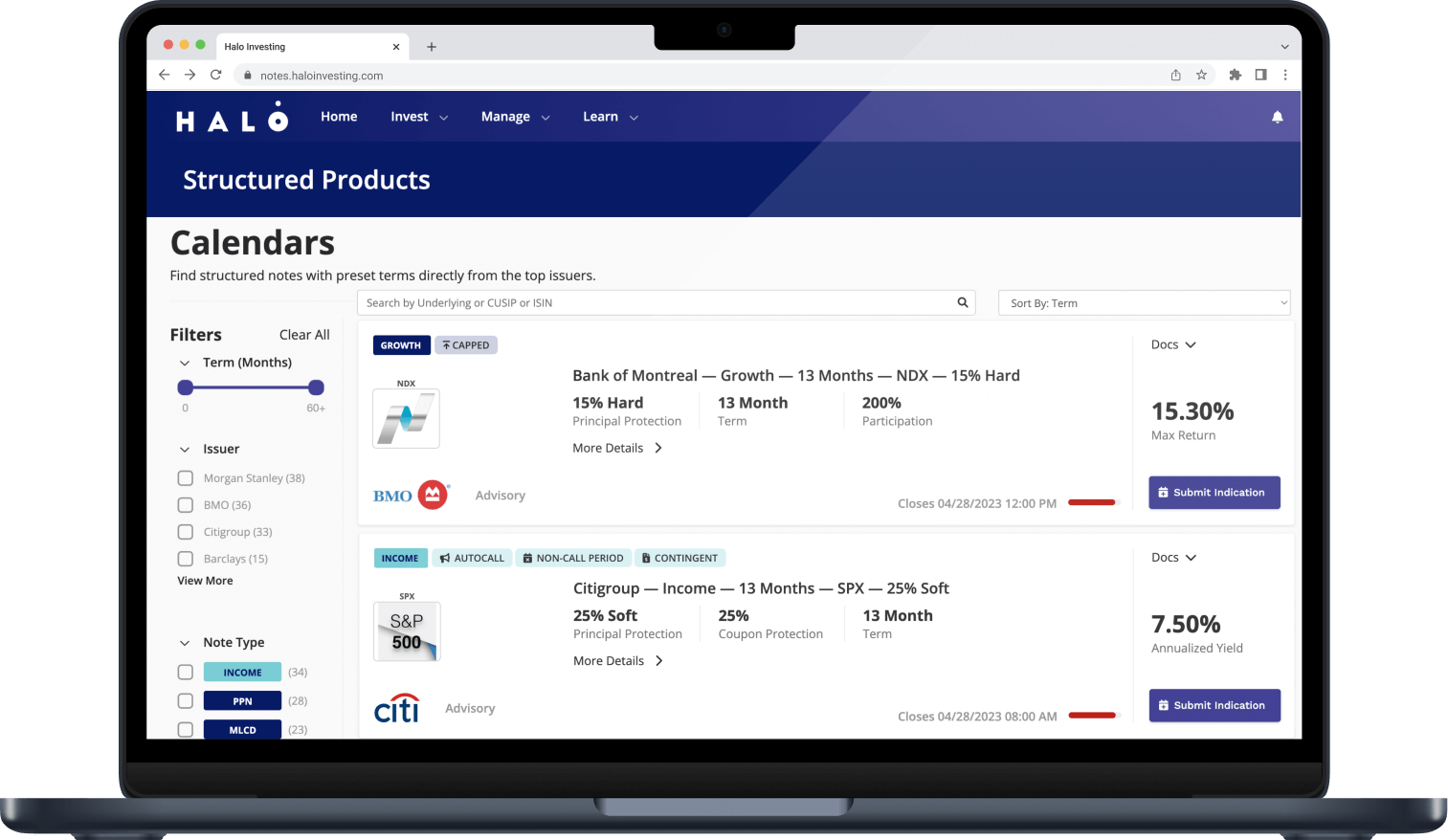Open More Details for Citigroup note
The width and height of the screenshot is (1448, 840).
(x=618, y=661)
